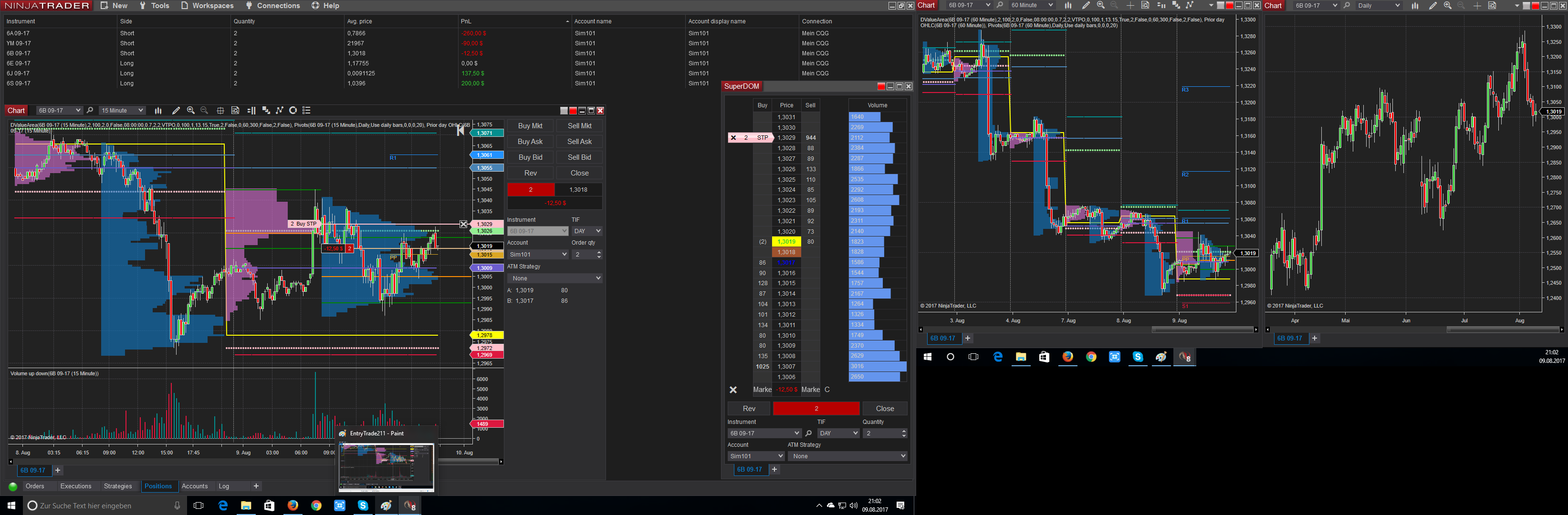
Task: Open the Workspaces menu
Action: 207,5
